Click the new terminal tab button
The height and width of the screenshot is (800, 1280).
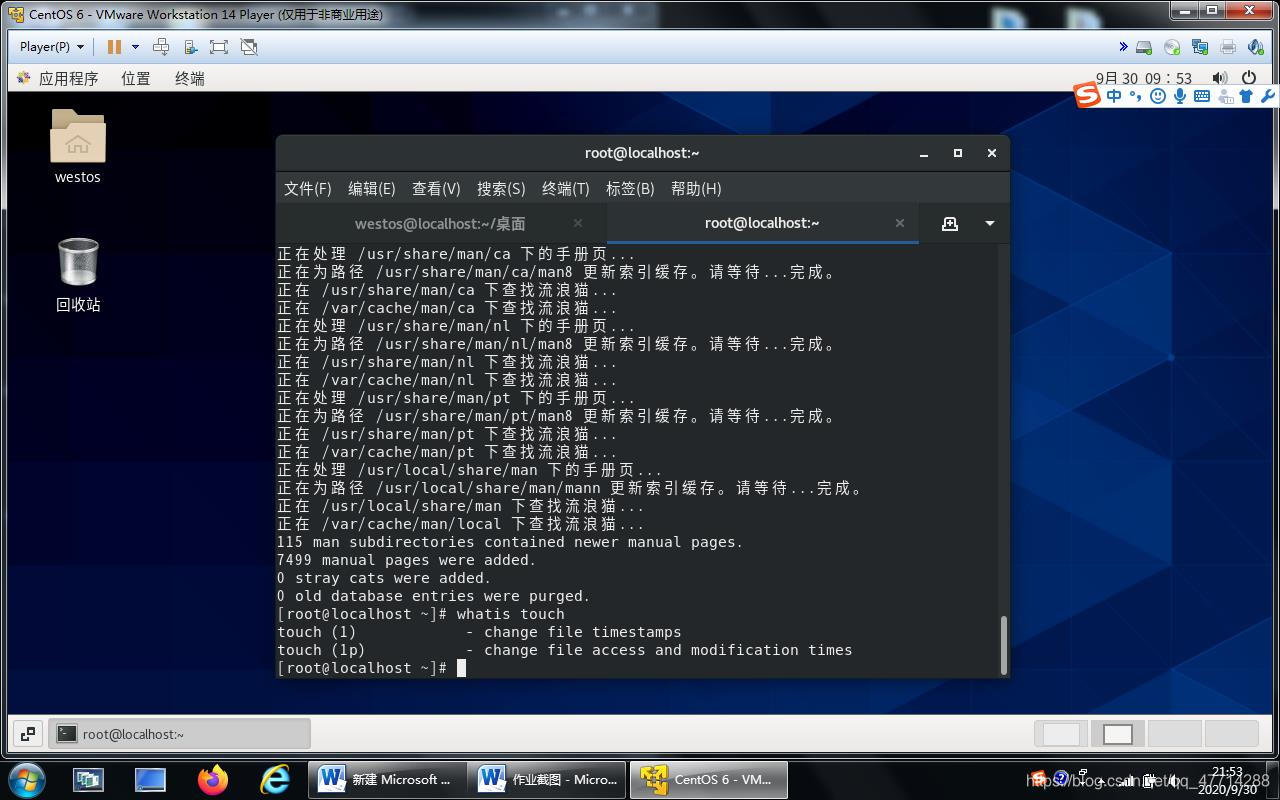[950, 224]
